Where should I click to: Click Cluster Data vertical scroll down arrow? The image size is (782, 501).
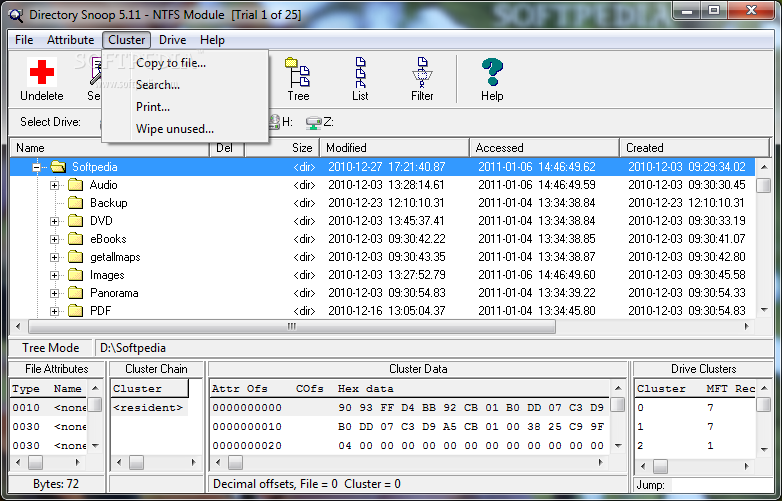[x=618, y=445]
